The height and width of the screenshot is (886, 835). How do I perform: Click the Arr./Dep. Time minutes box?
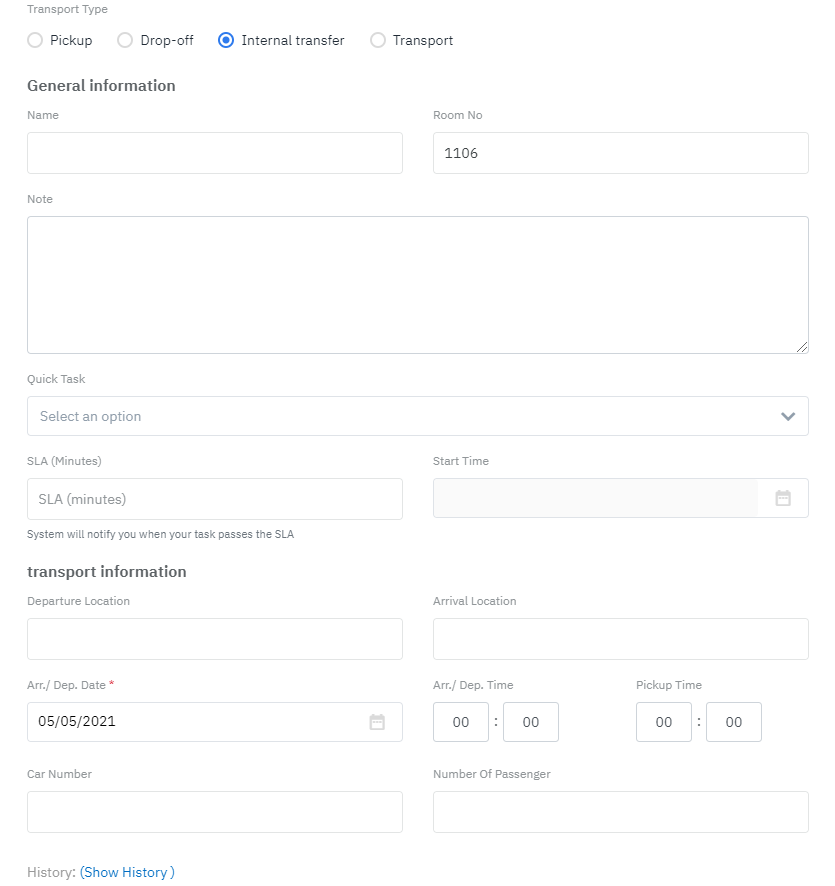tap(531, 722)
